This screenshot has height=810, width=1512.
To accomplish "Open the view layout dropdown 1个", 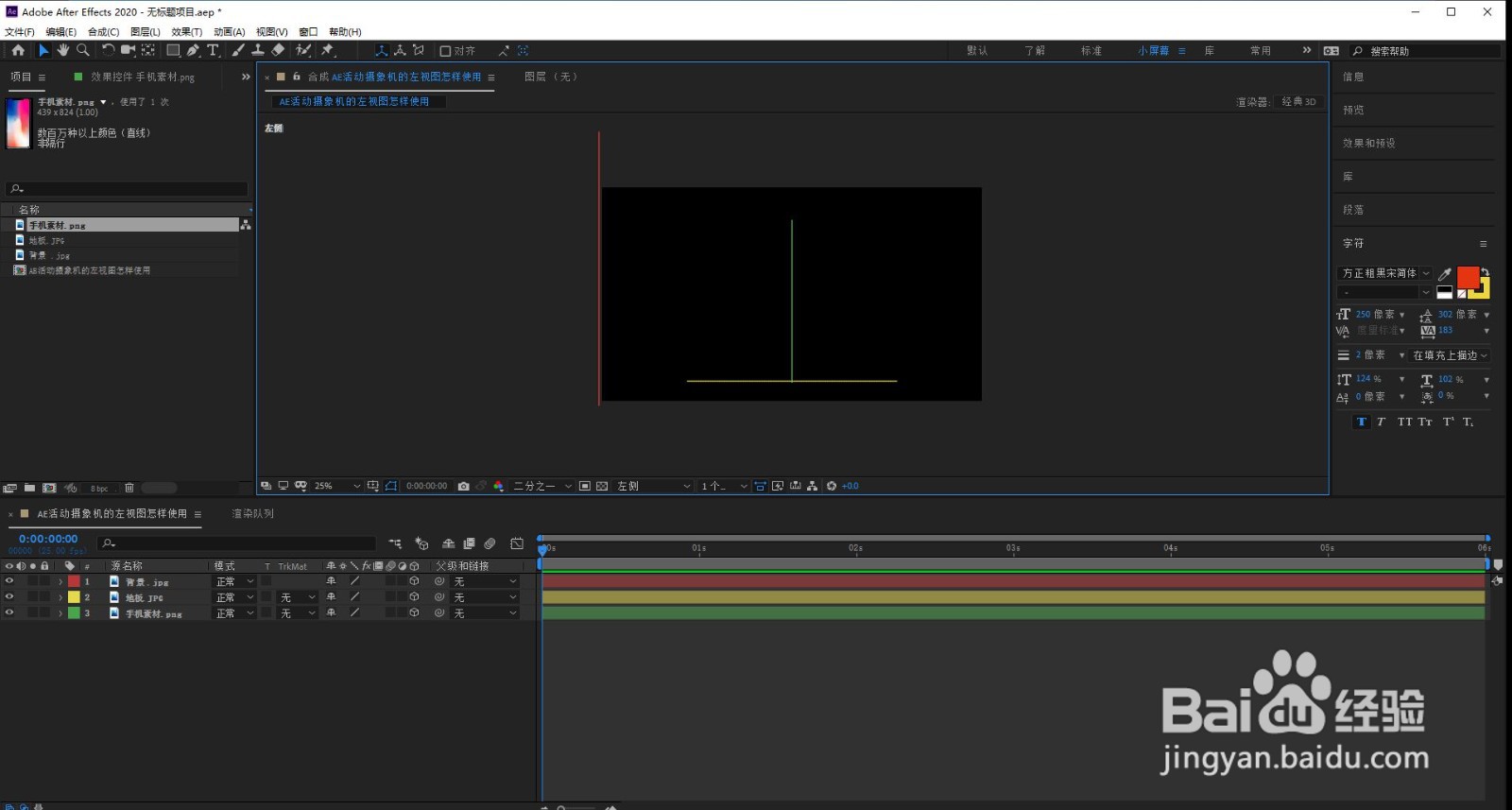I will 724,486.
